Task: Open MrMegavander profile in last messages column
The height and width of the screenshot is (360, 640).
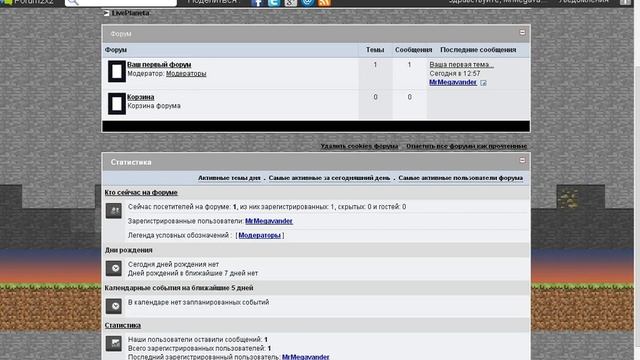Action: [x=453, y=82]
